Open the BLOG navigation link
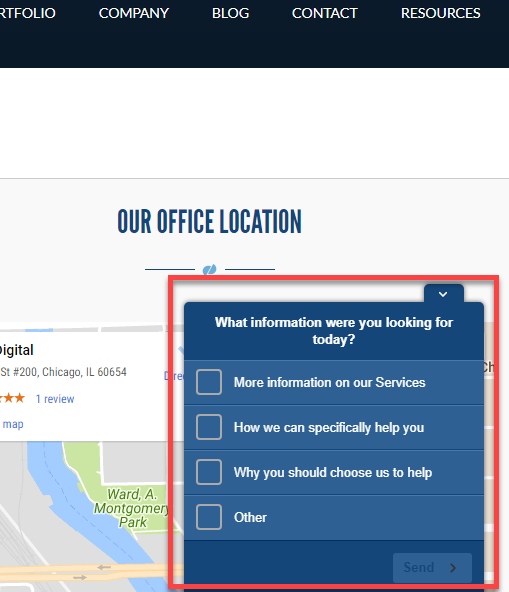The width and height of the screenshot is (509, 592). [230, 13]
